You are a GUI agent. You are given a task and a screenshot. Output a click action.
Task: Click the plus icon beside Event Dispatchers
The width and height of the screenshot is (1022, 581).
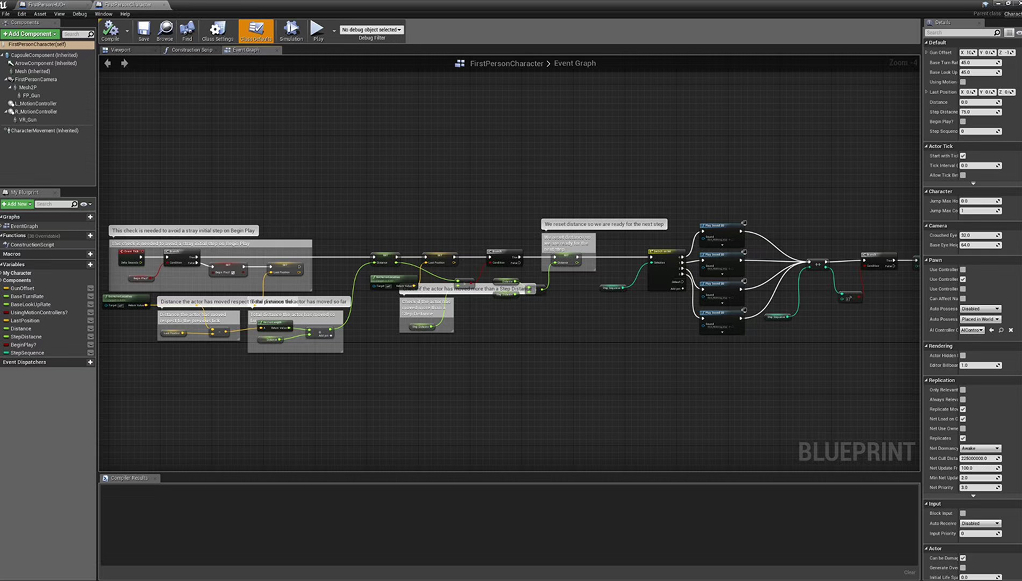pos(90,362)
